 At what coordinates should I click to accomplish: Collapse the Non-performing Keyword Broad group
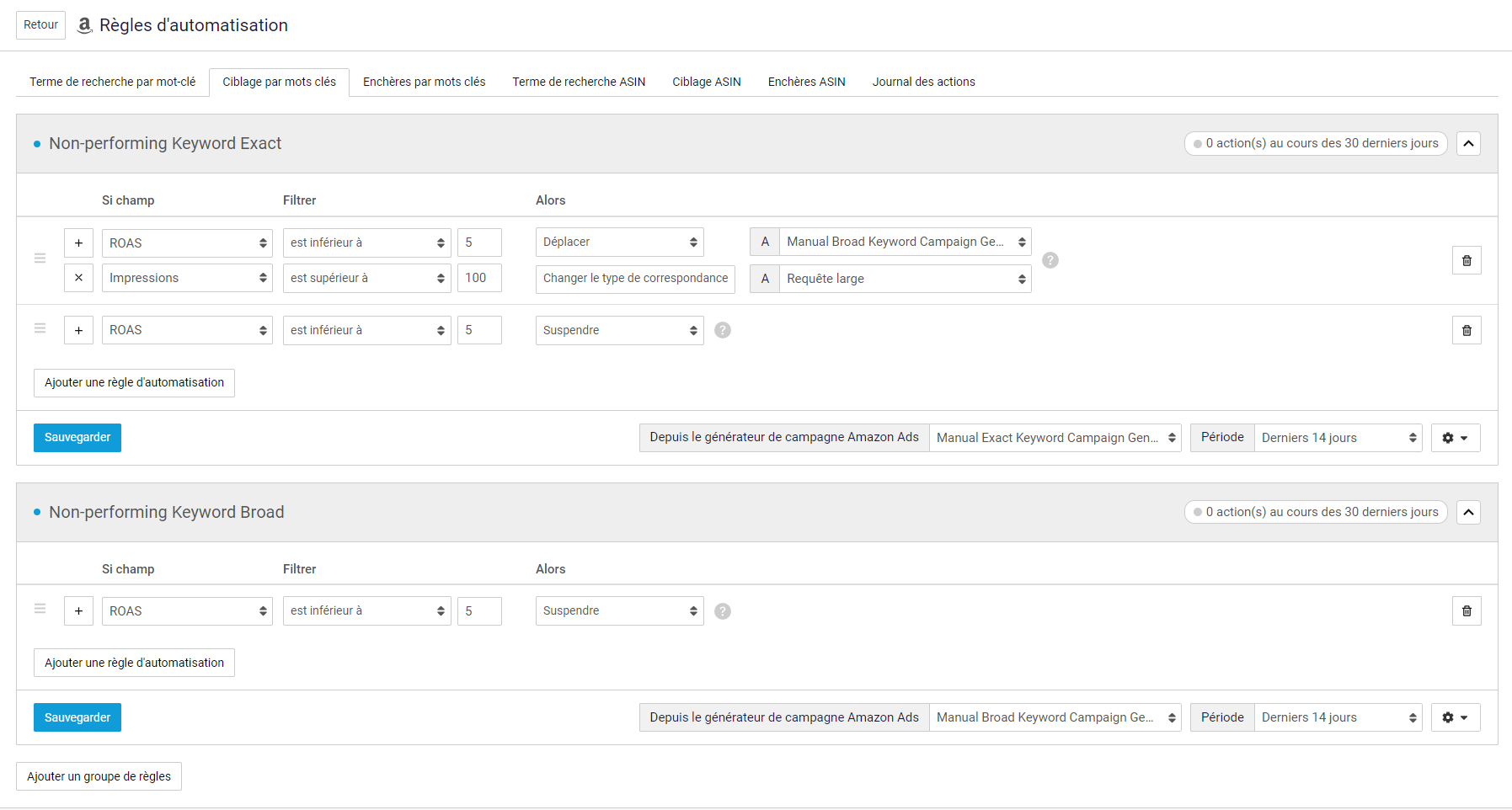(x=1468, y=512)
